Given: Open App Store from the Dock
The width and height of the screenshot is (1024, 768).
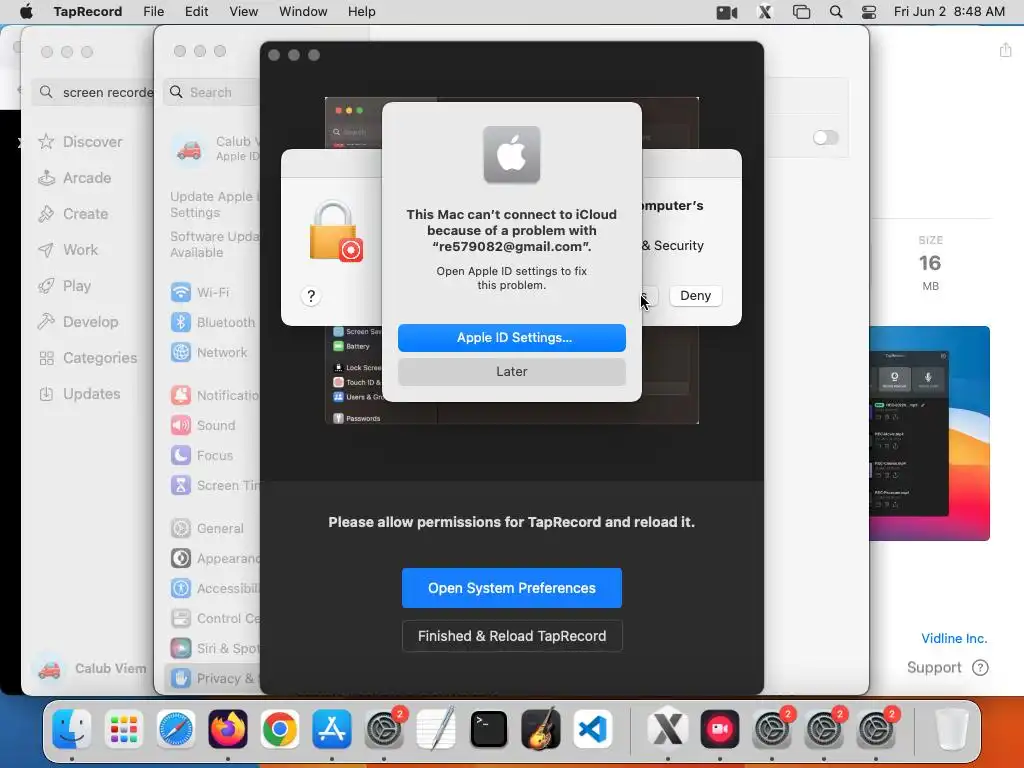Looking at the screenshot, I should click(332, 729).
